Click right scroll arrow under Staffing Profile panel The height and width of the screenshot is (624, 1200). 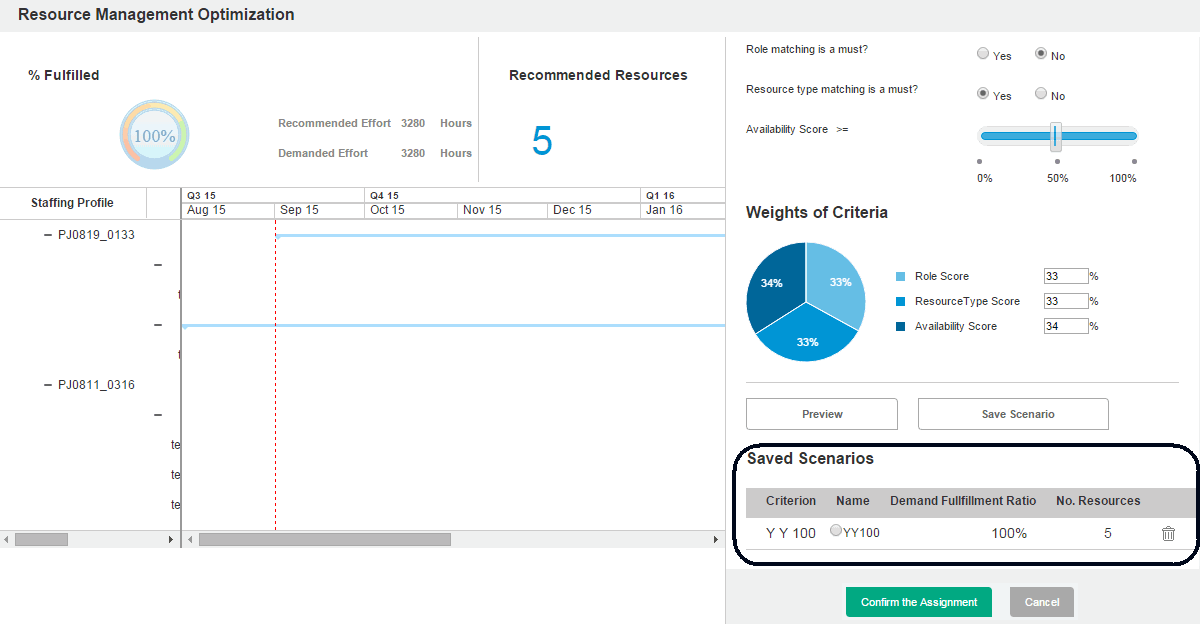[x=170, y=539]
